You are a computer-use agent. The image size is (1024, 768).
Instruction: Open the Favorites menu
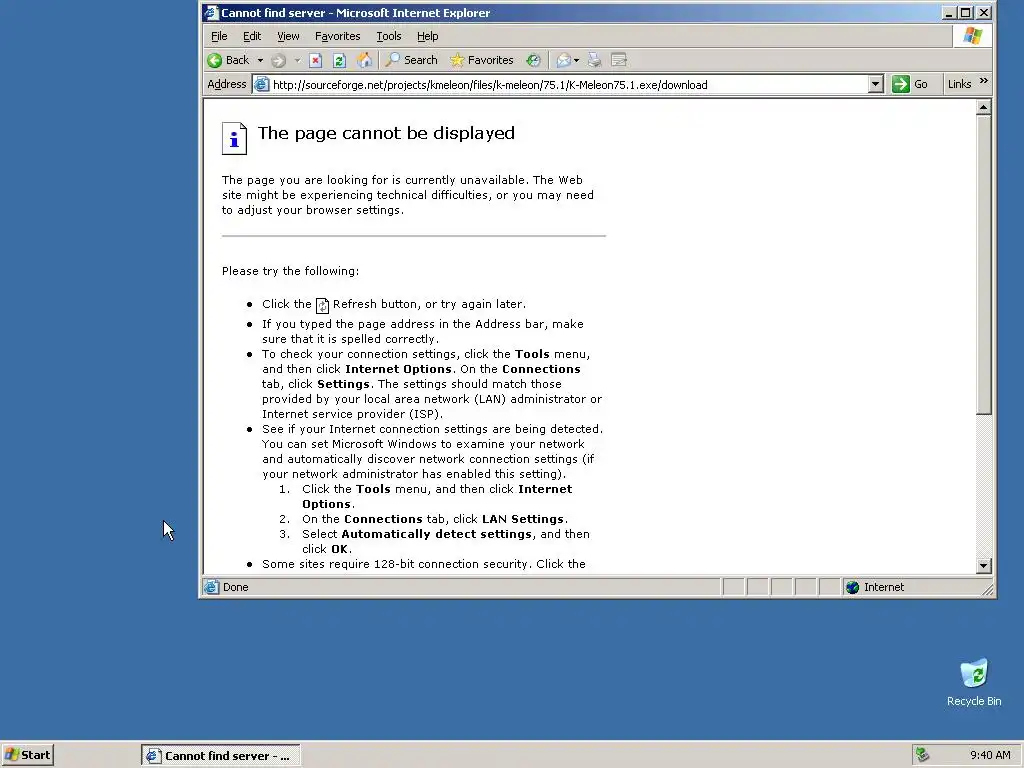coord(338,37)
